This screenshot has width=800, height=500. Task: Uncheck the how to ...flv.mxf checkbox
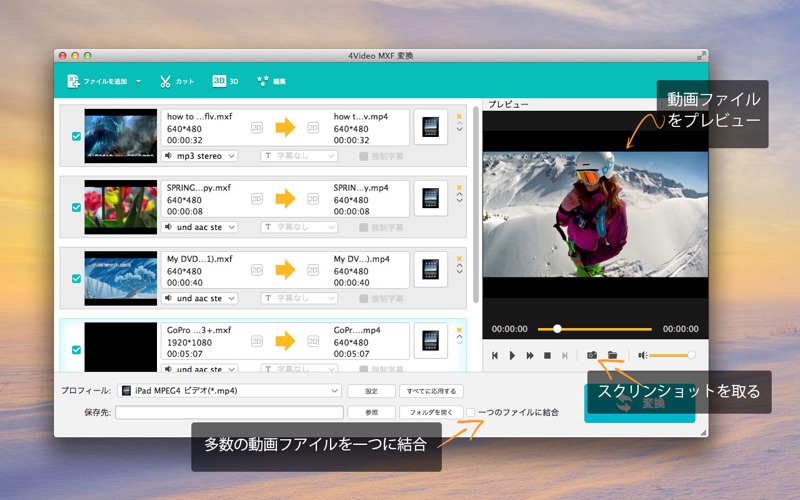coord(76,136)
